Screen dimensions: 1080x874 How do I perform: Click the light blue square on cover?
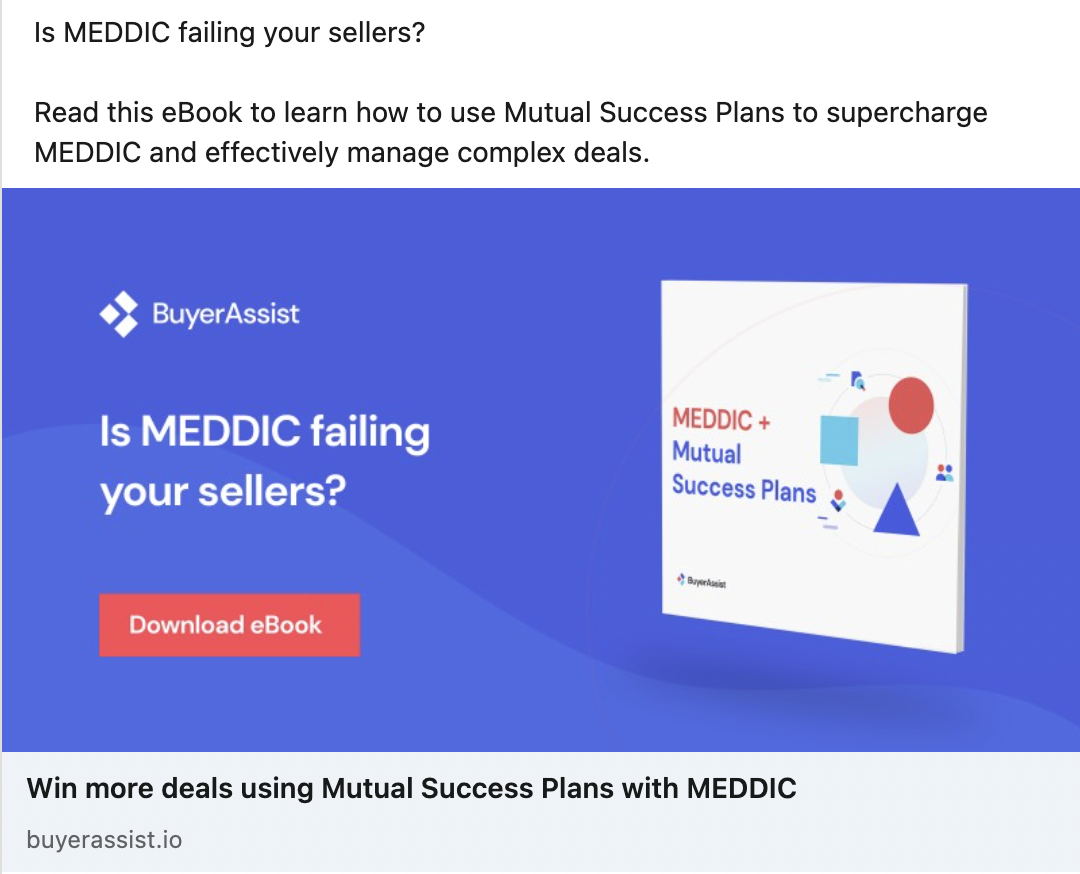click(839, 440)
